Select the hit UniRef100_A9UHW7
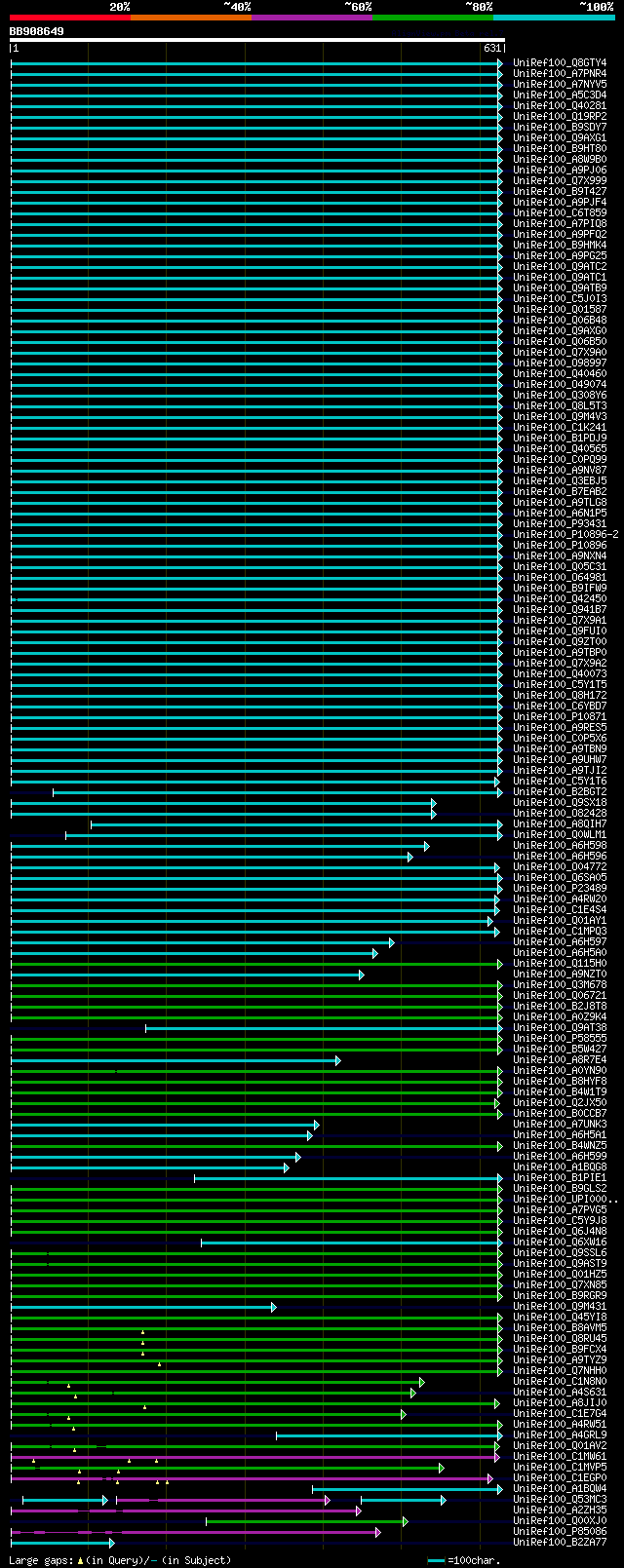Screen dimensions: 624x1568 [560, 760]
